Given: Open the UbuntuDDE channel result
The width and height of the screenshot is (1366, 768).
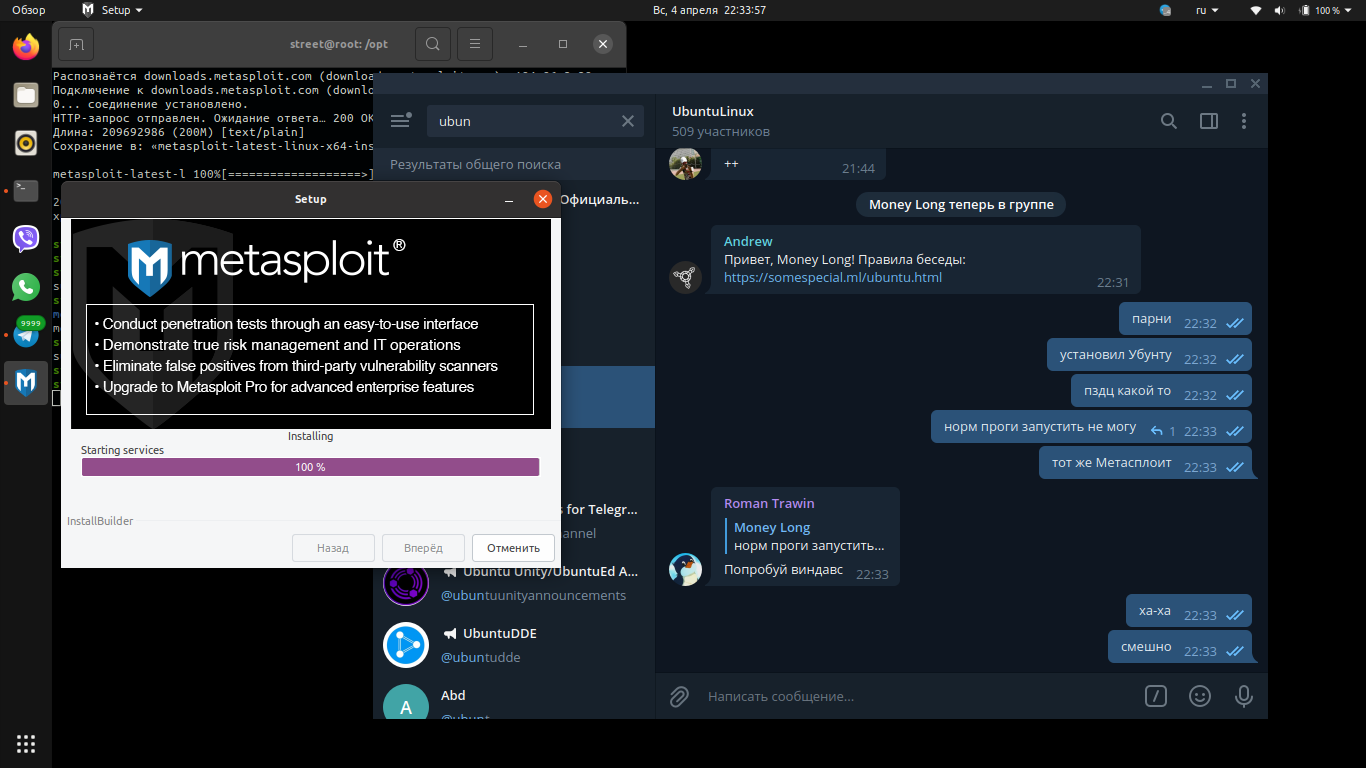Looking at the screenshot, I should pos(514,645).
